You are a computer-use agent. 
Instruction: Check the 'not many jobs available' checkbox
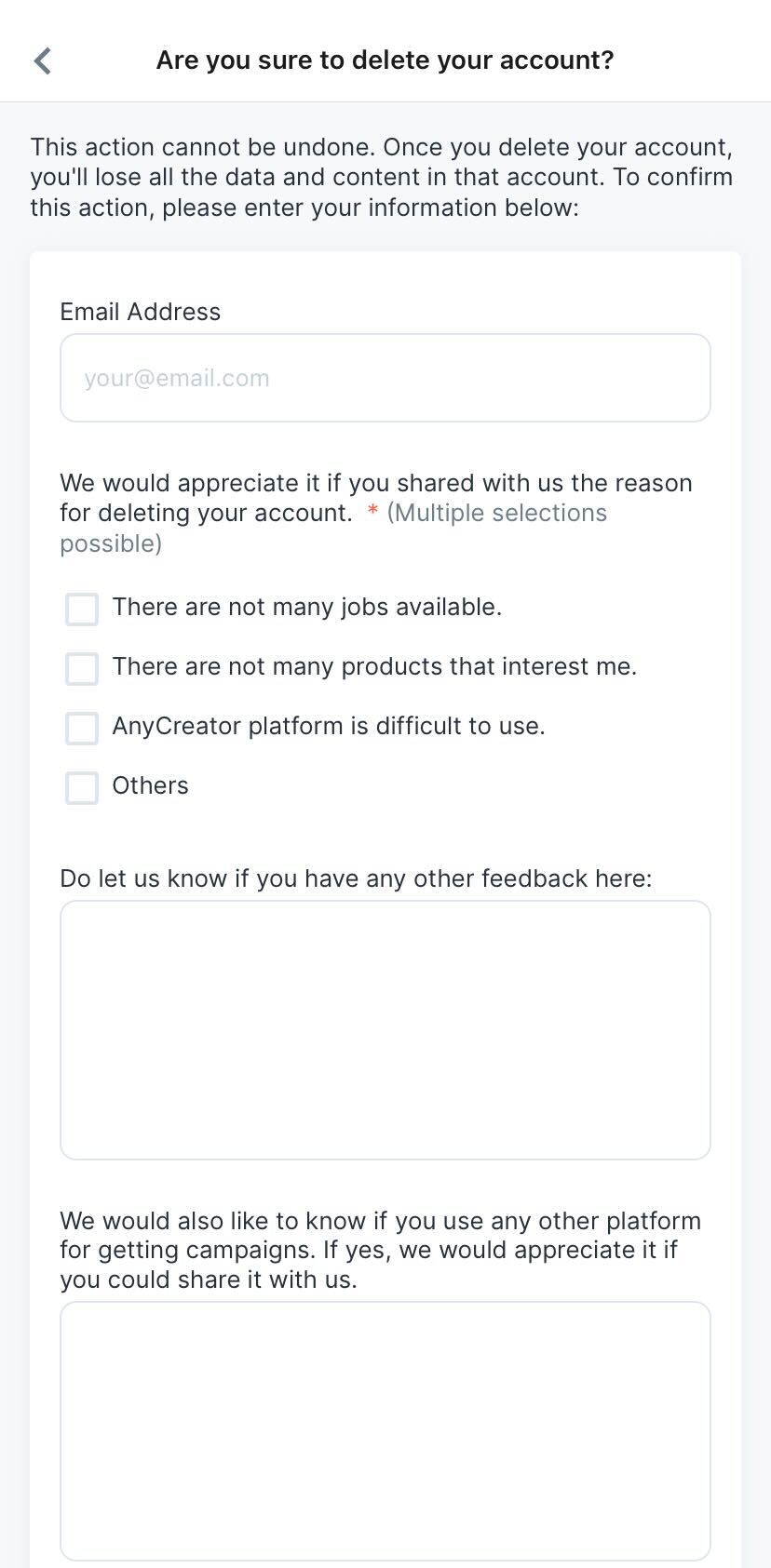(x=82, y=610)
